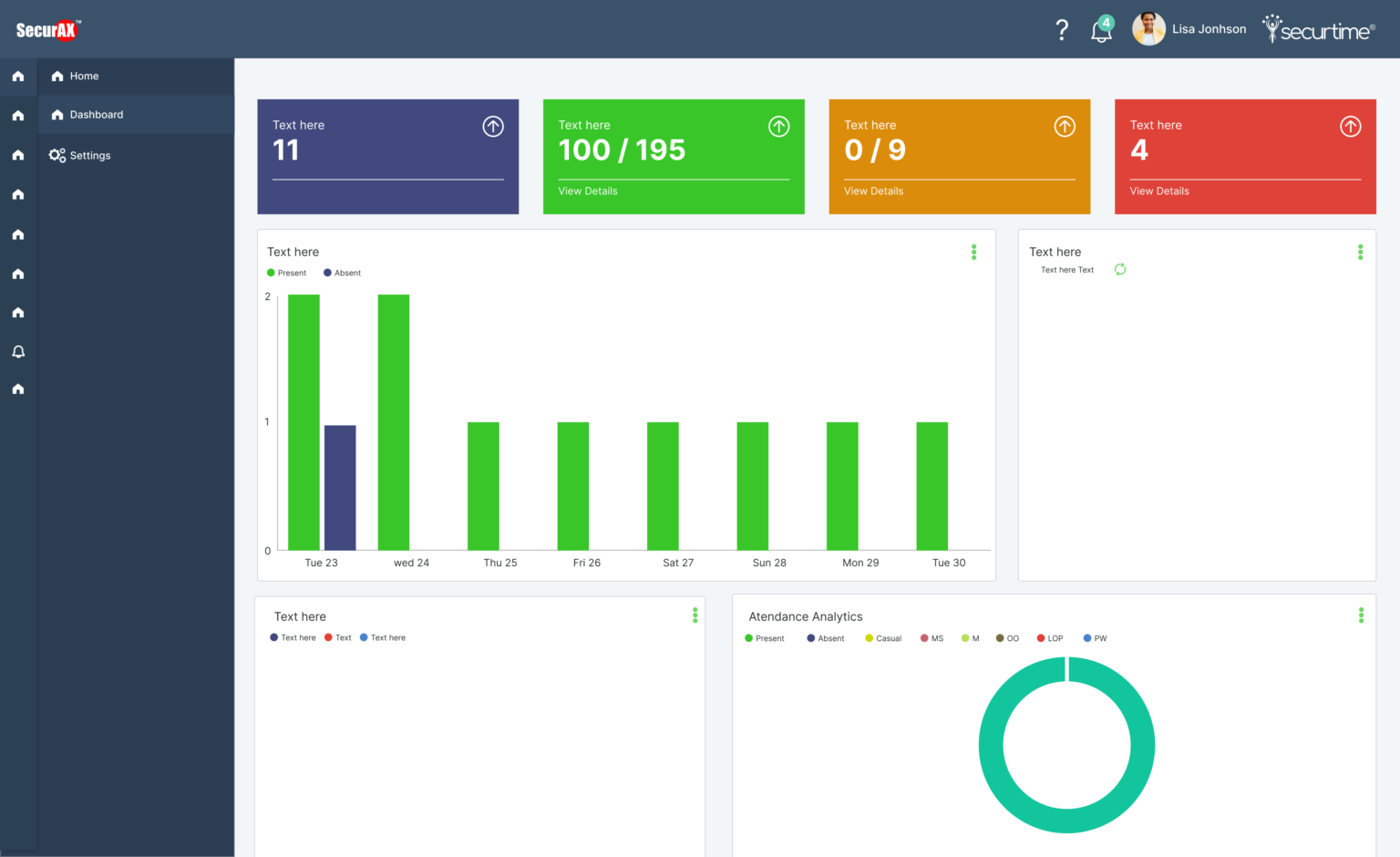
Task: Click the Settings gear icon in sidebar
Action: [x=57, y=155]
